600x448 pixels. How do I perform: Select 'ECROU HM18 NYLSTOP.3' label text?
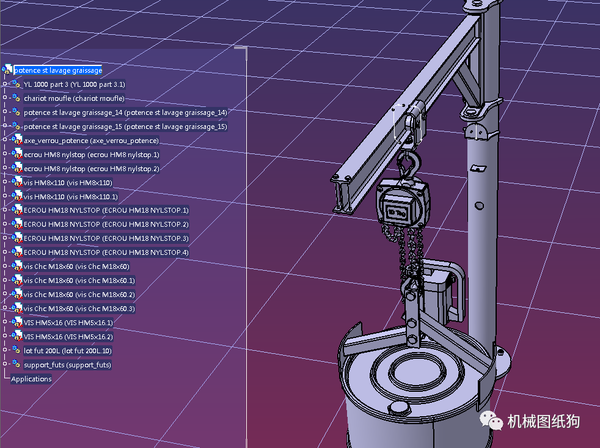pyautogui.click(x=106, y=238)
